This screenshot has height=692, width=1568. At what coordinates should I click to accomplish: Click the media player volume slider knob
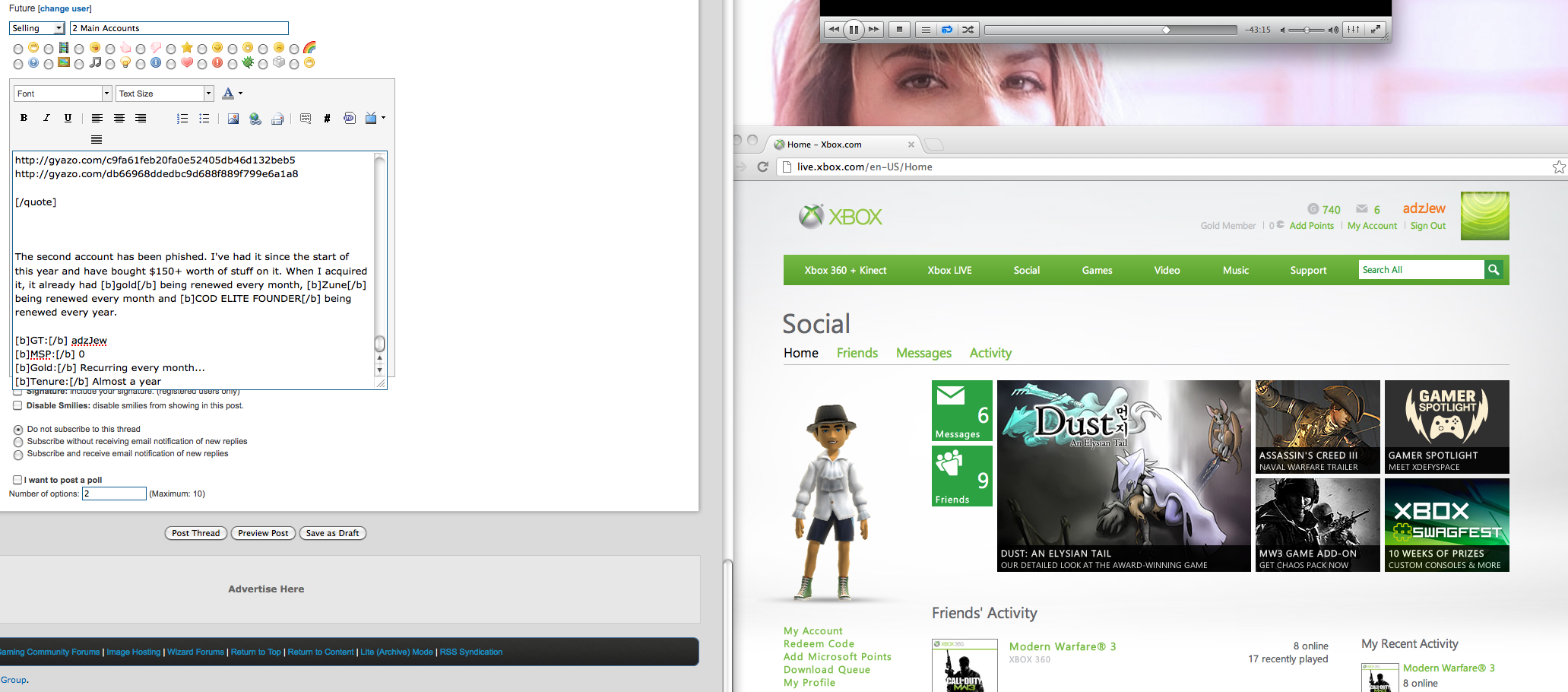coord(1307,30)
